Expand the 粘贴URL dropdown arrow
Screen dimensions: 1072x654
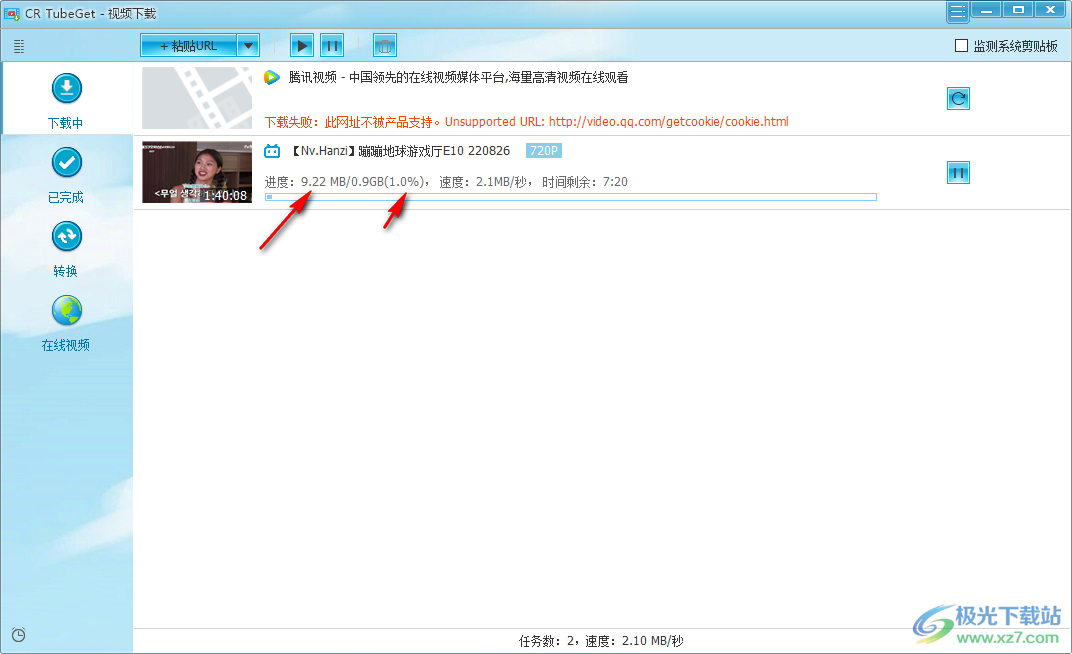[x=248, y=46]
